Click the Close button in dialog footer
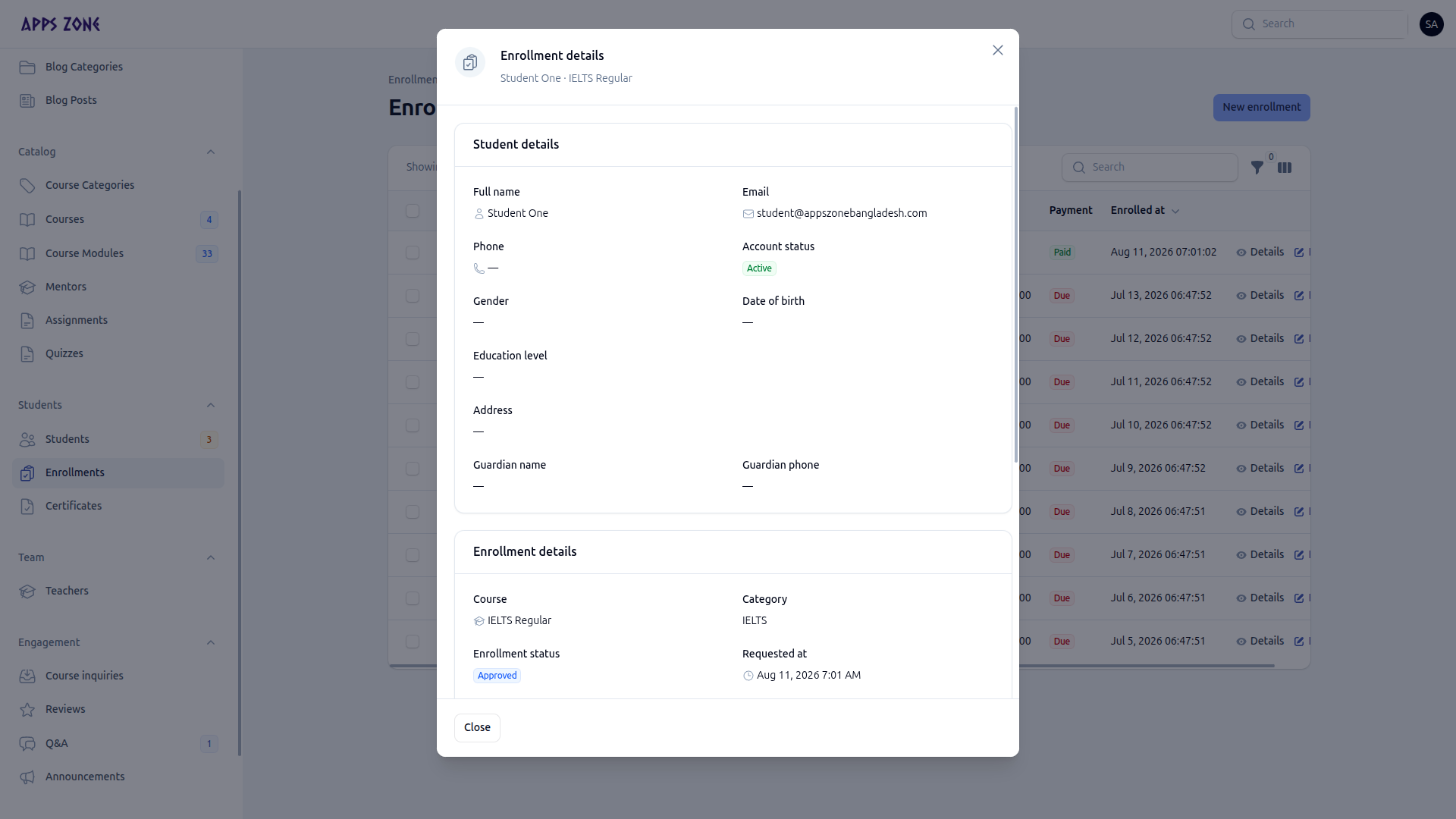This screenshot has height=819, width=1456. tap(477, 727)
